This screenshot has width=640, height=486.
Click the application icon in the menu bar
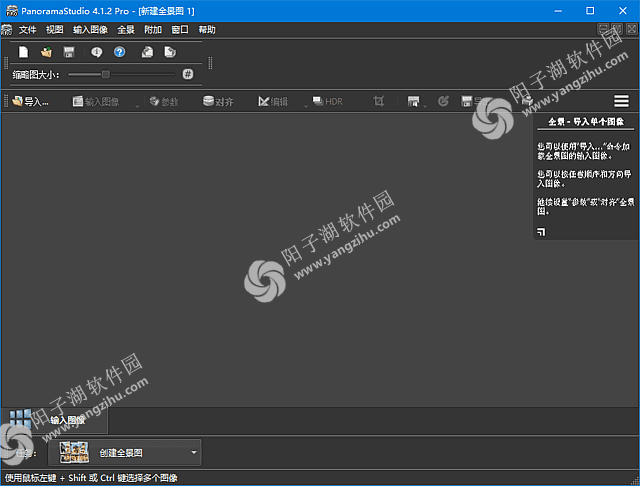point(7,30)
